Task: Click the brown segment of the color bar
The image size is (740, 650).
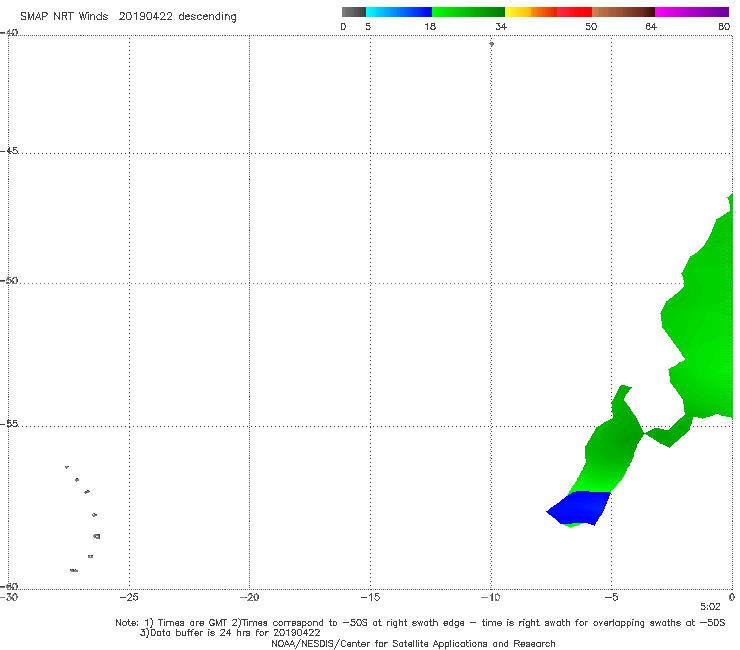Action: [623, 12]
